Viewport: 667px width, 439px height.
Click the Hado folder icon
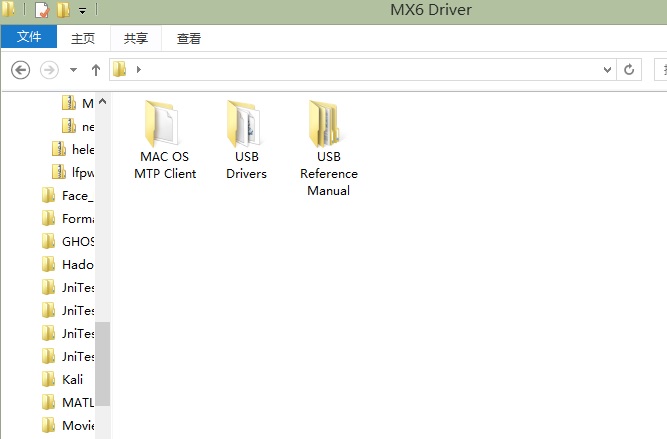[48, 265]
